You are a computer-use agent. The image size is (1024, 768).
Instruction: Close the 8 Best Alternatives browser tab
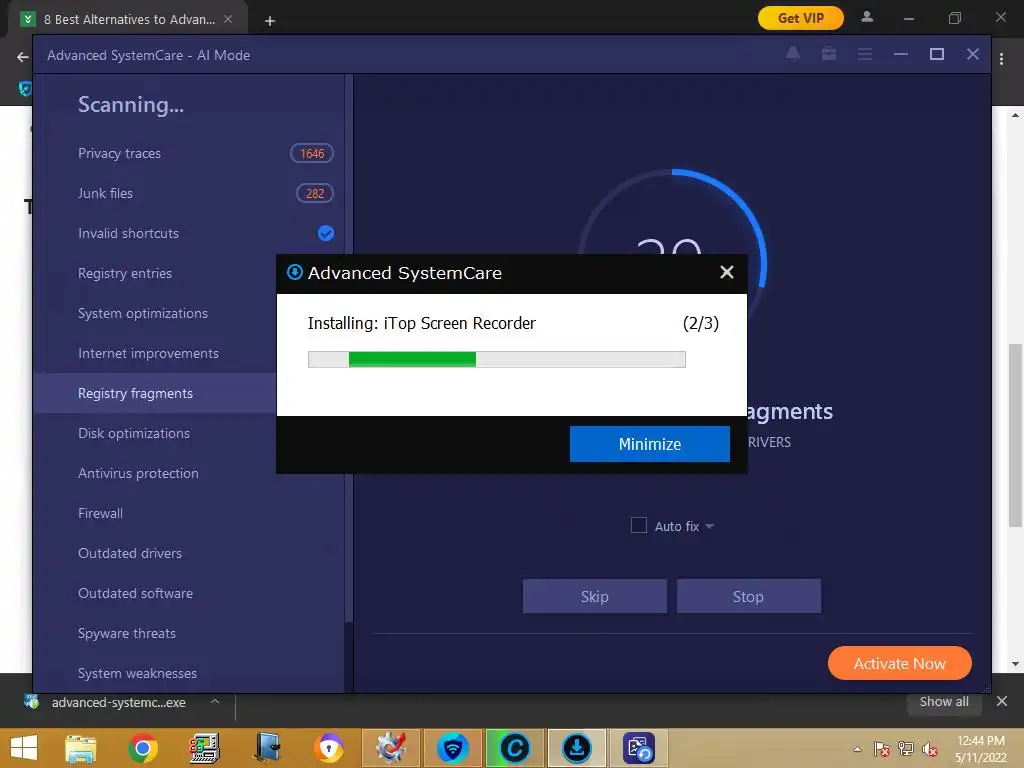[228, 19]
